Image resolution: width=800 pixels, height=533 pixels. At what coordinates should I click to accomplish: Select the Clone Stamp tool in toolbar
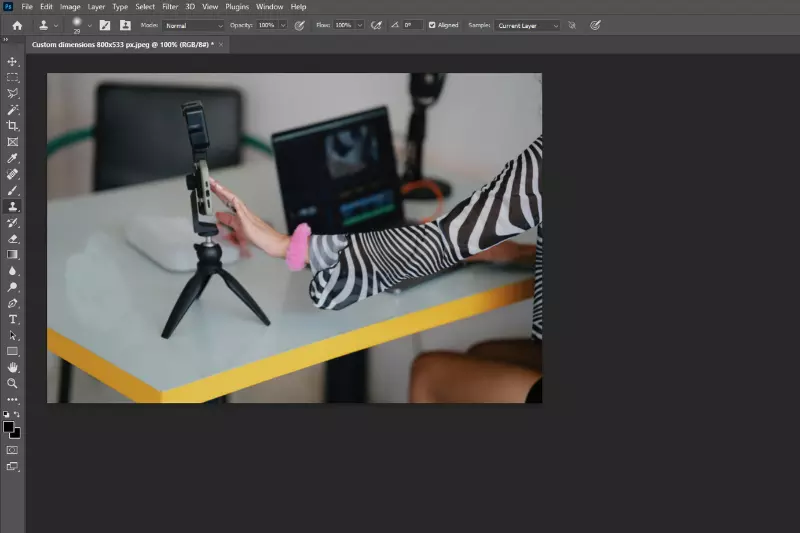12,207
